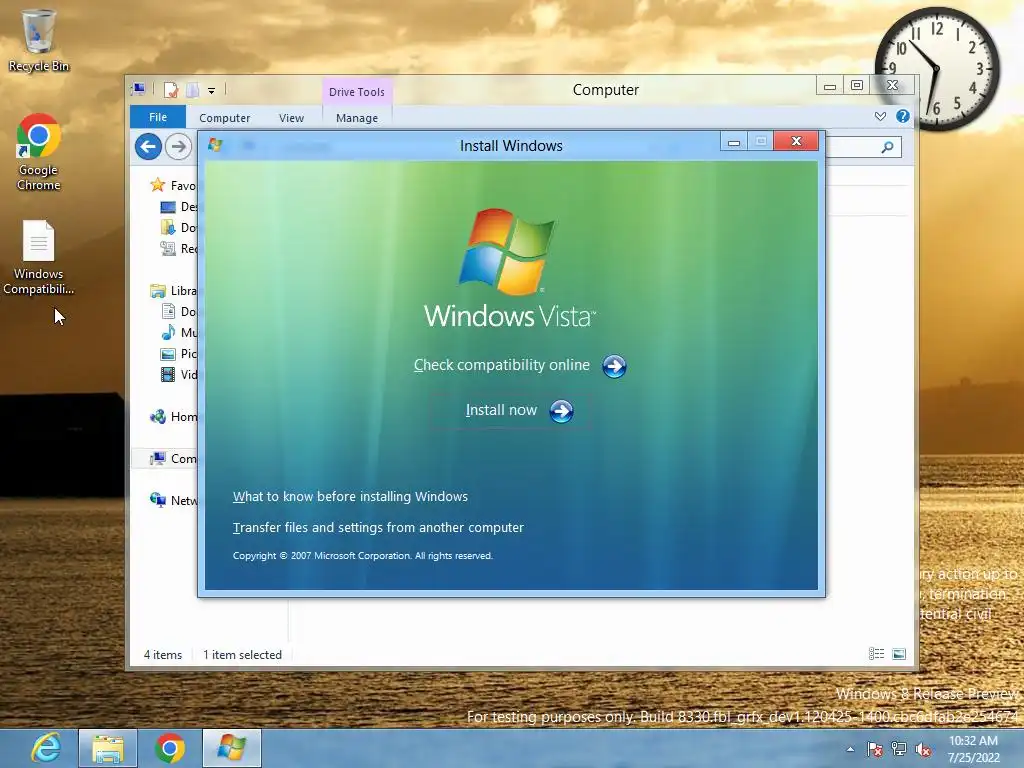
Task: Open What to know before installing Windows
Action: coord(350,496)
